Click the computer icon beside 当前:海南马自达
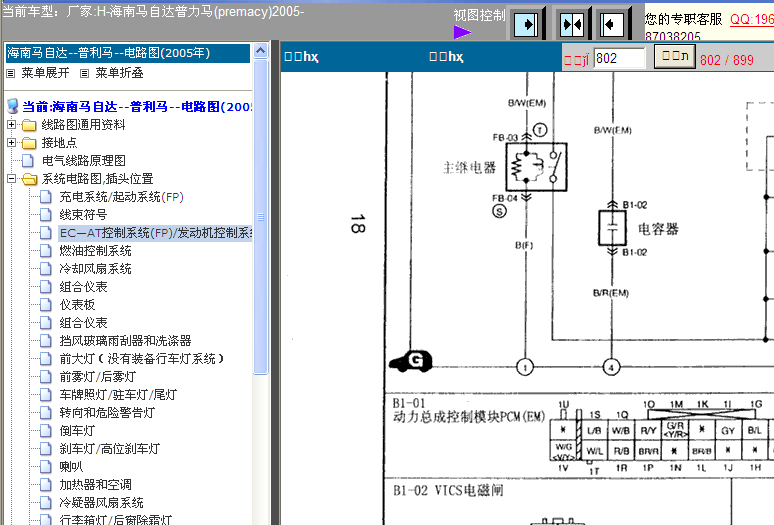This screenshot has height=525, width=774. (13, 106)
